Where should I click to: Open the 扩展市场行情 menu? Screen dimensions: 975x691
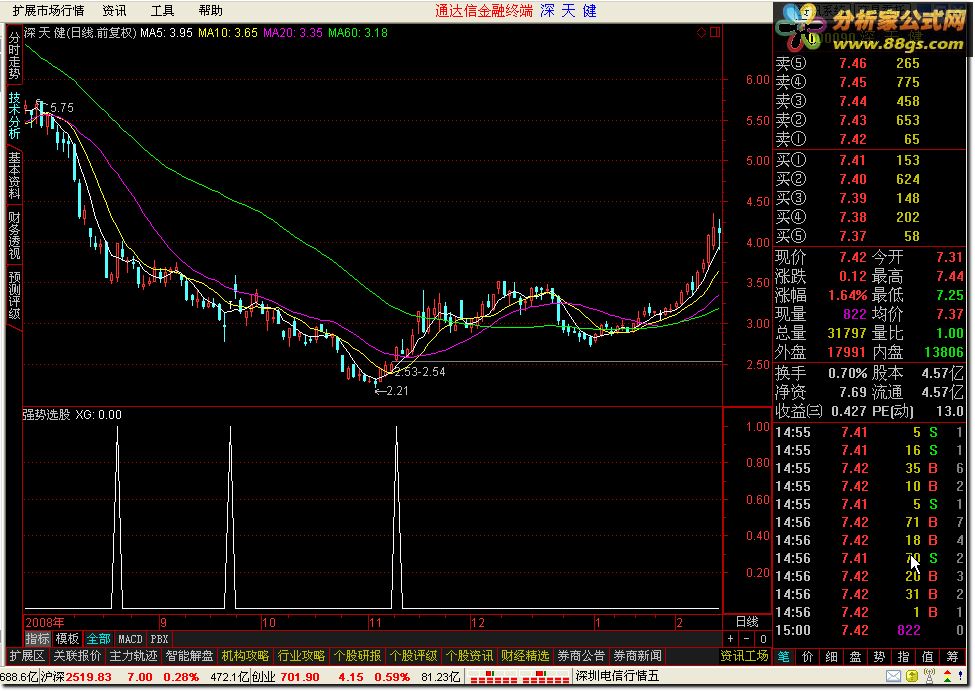[48, 11]
